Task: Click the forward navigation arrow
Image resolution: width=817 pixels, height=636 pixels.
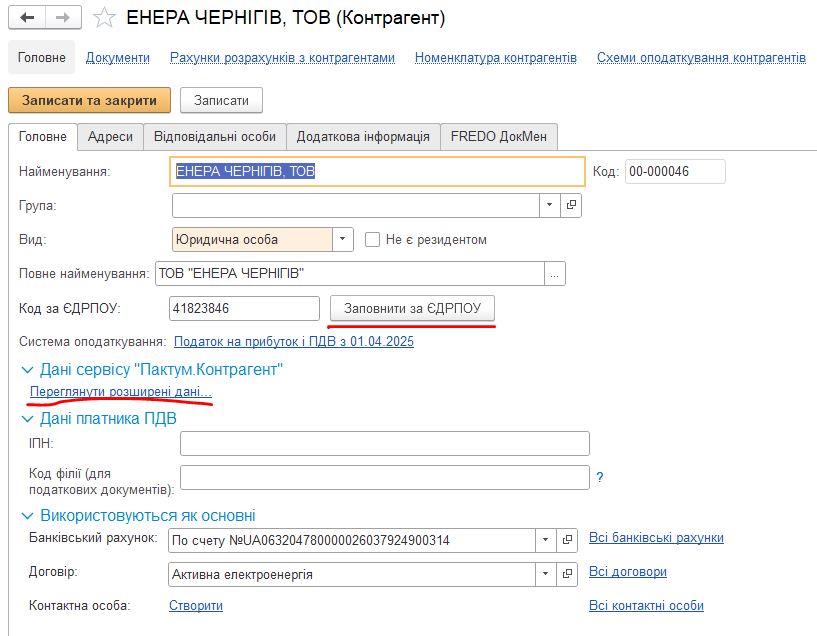Action: [x=63, y=18]
